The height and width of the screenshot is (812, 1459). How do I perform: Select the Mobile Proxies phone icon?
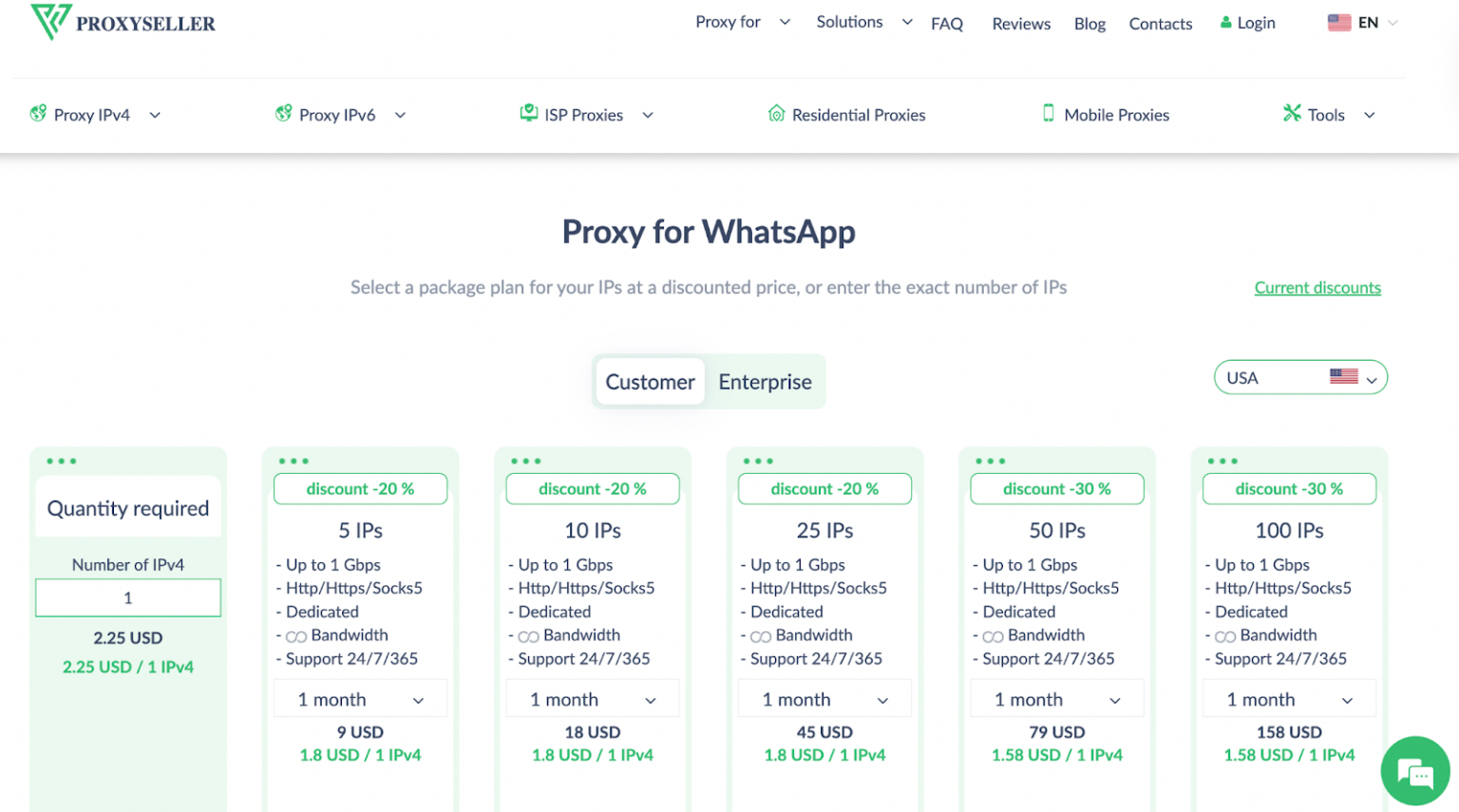coord(1048,113)
